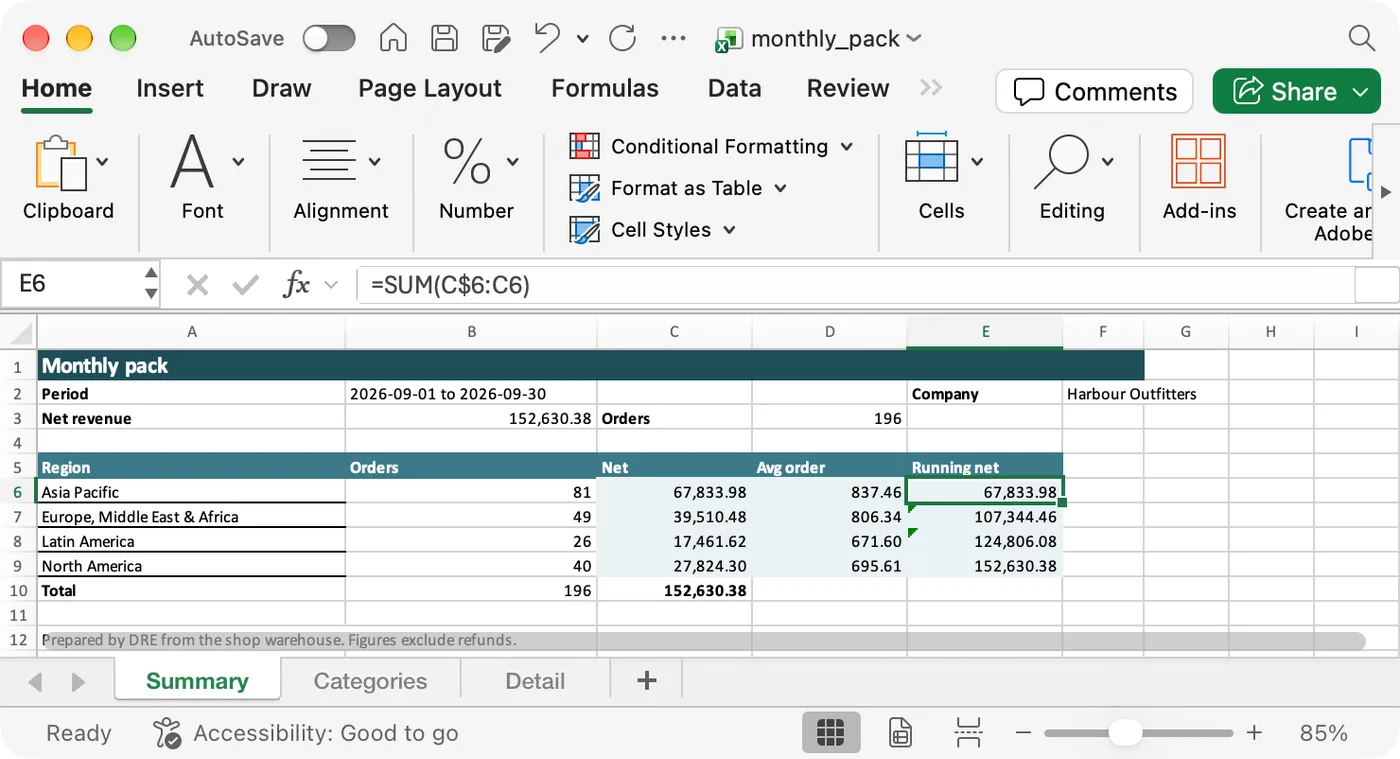Open the Editing group
The height and width of the screenshot is (759, 1400).
[1072, 177]
